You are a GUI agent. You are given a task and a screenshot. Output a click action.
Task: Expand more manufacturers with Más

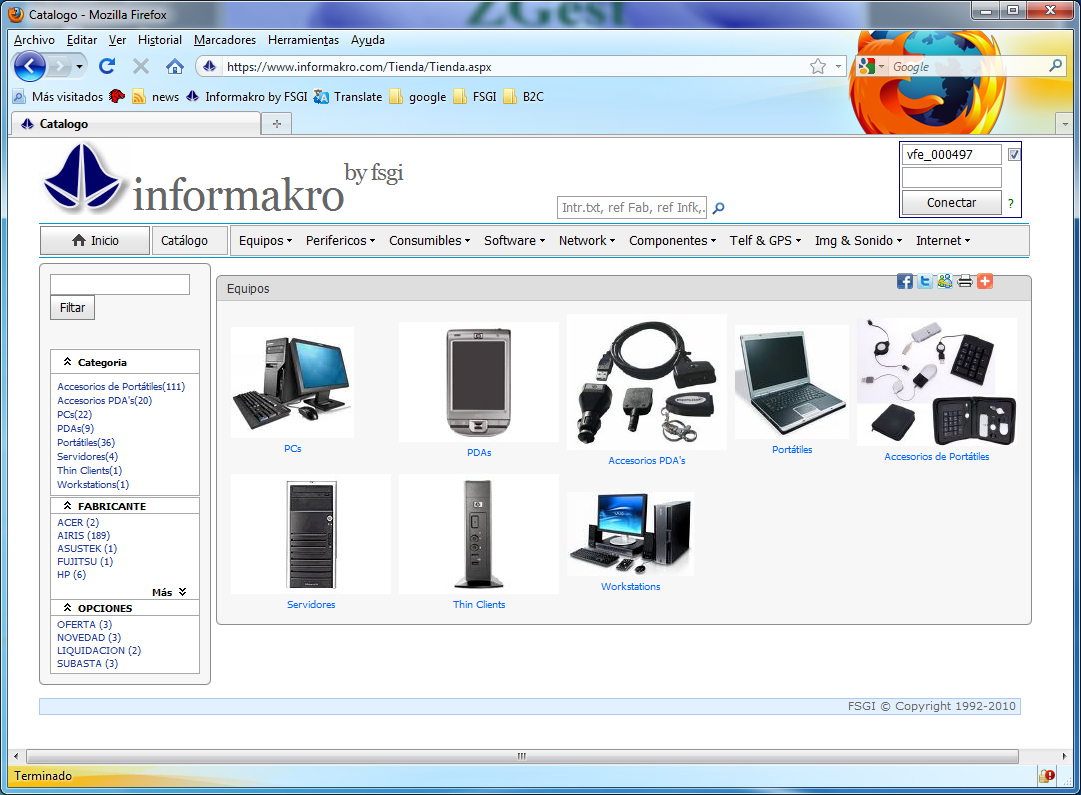(x=170, y=592)
